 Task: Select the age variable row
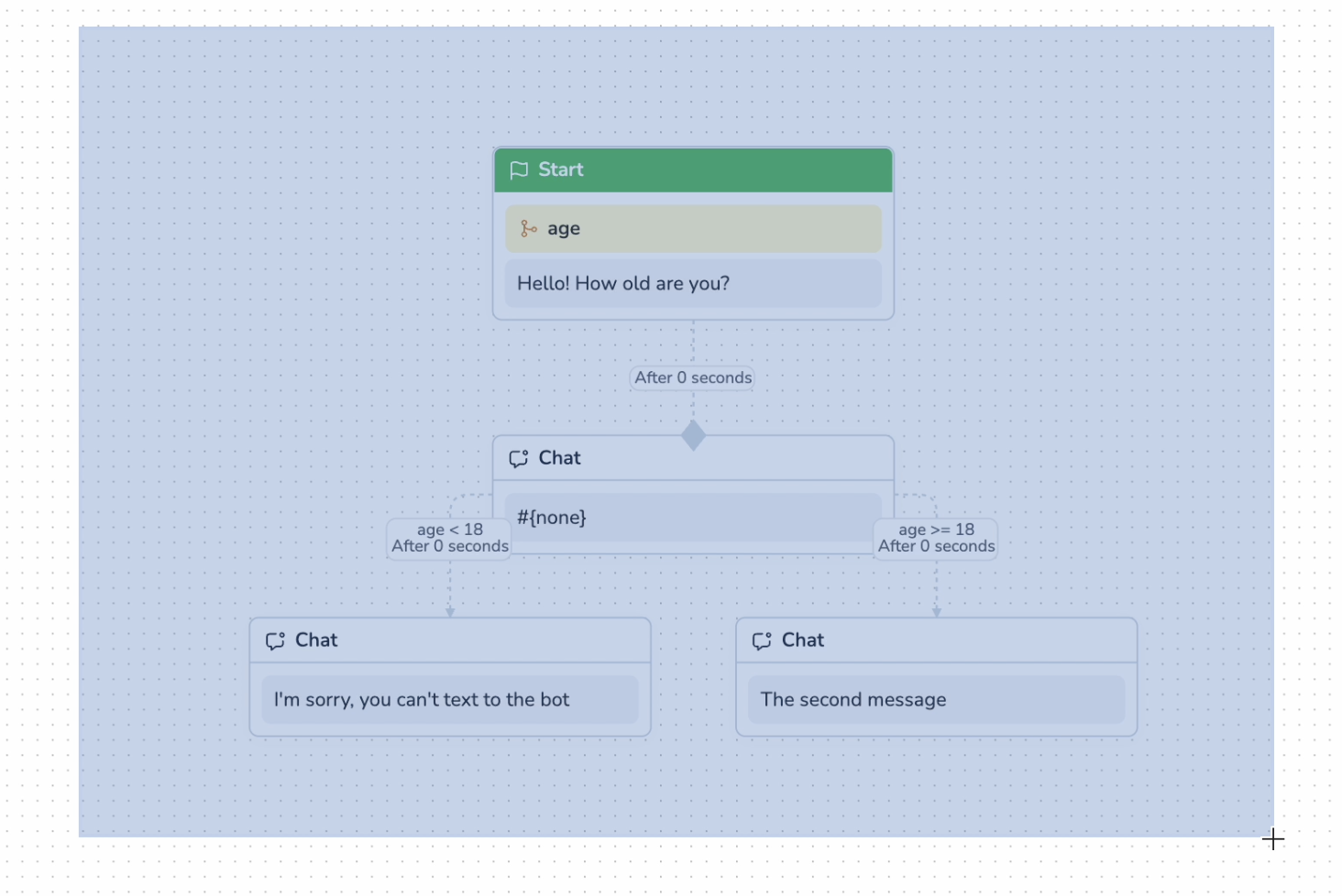[x=693, y=229]
